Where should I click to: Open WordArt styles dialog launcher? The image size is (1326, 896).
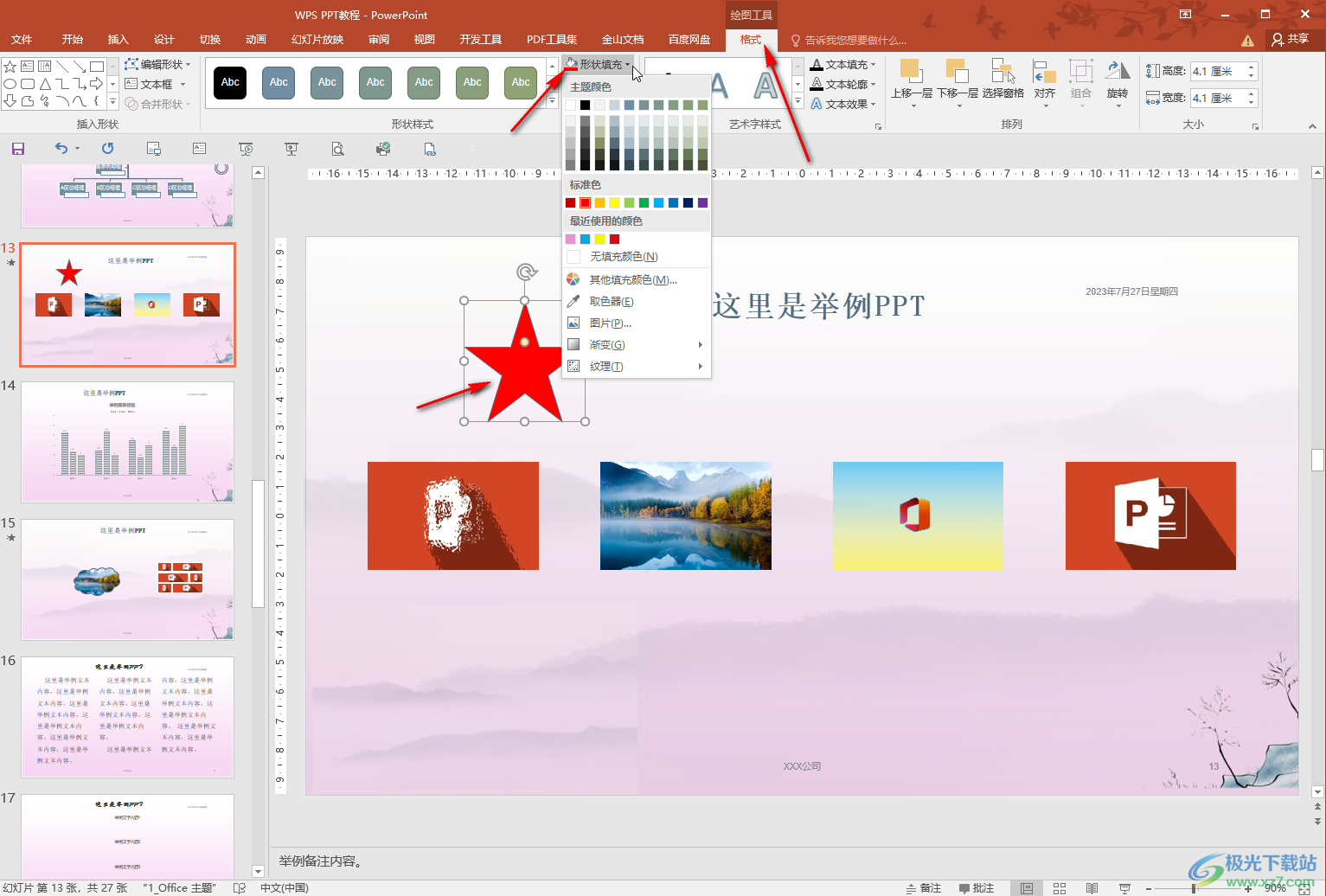click(878, 126)
